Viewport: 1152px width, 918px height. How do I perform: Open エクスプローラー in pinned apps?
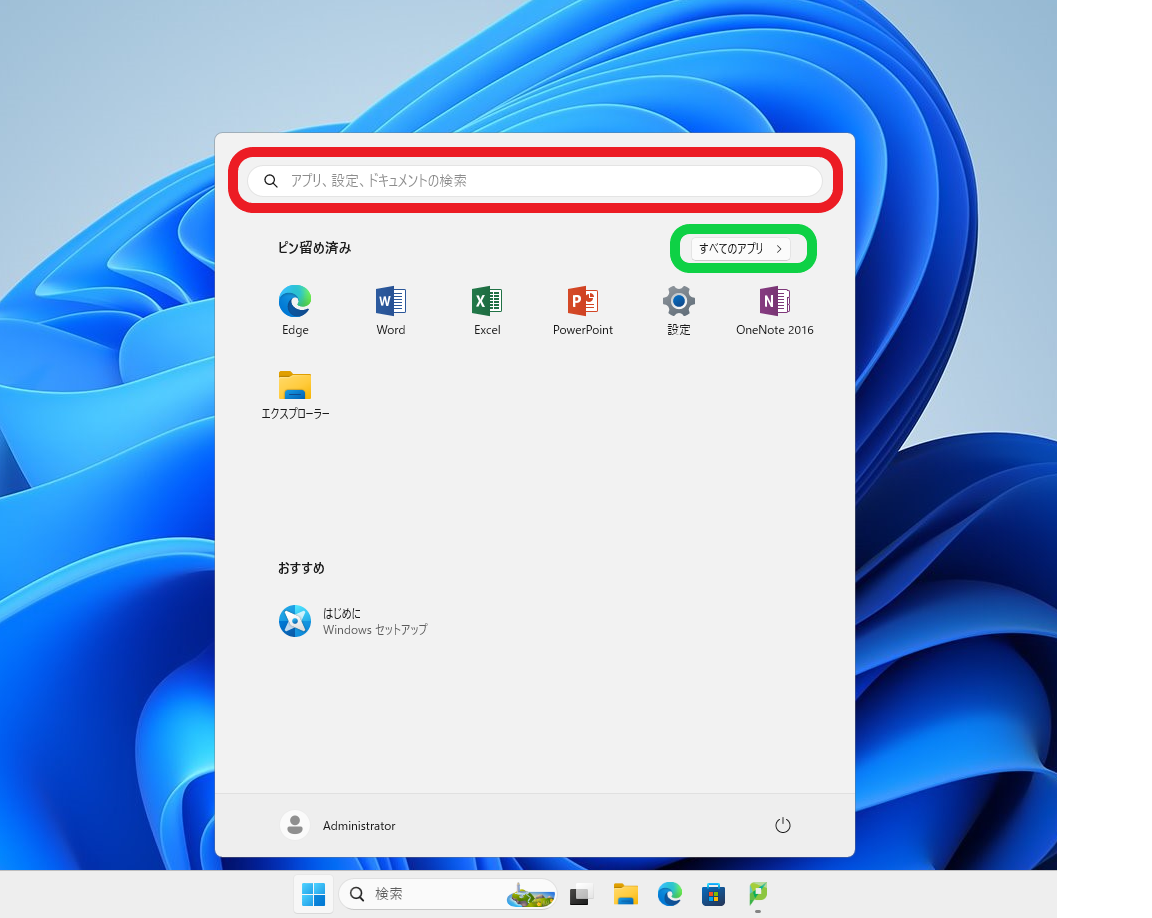[295, 394]
